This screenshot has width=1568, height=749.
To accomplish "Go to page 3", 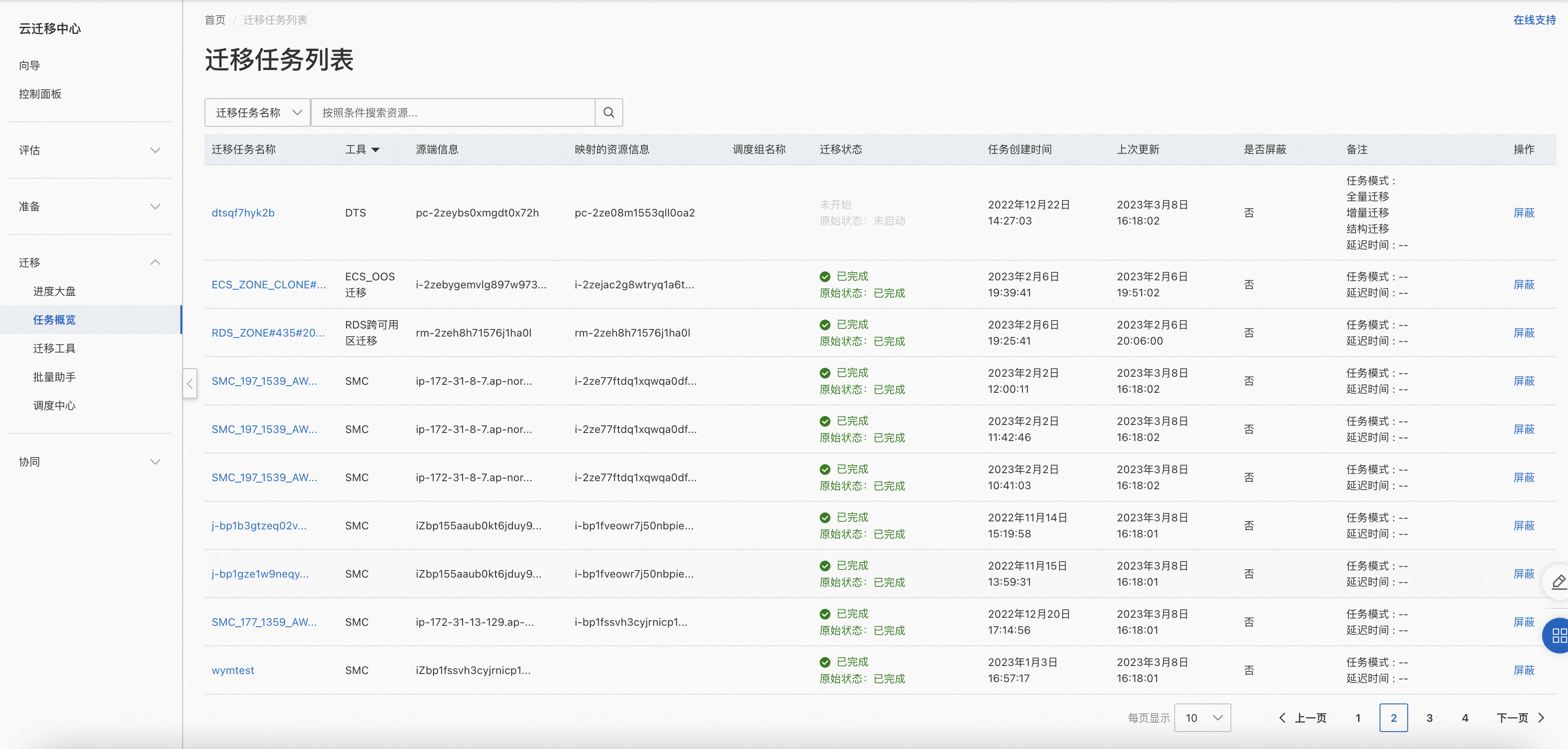I will pyautogui.click(x=1429, y=718).
